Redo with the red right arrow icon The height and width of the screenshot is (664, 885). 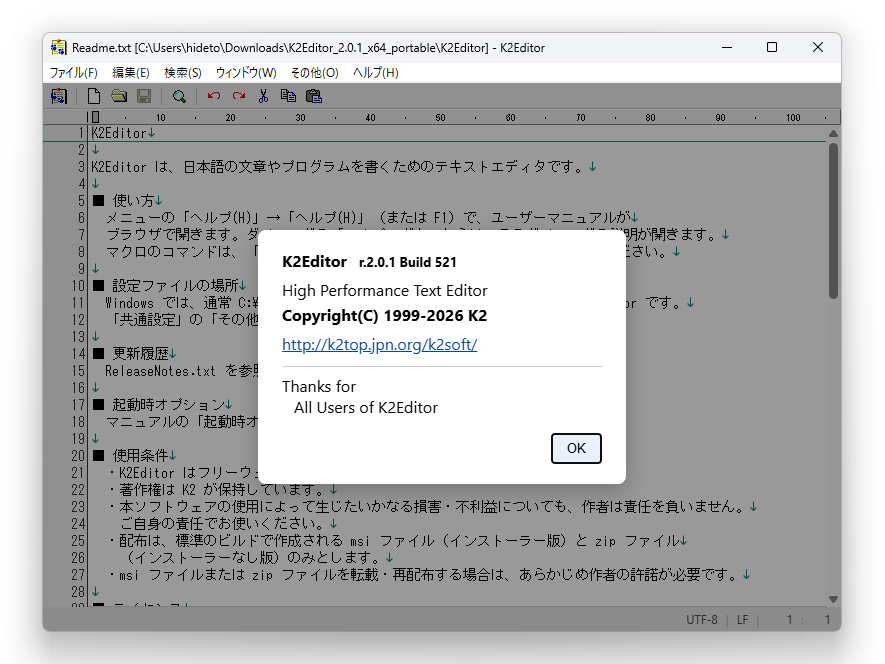(239, 96)
